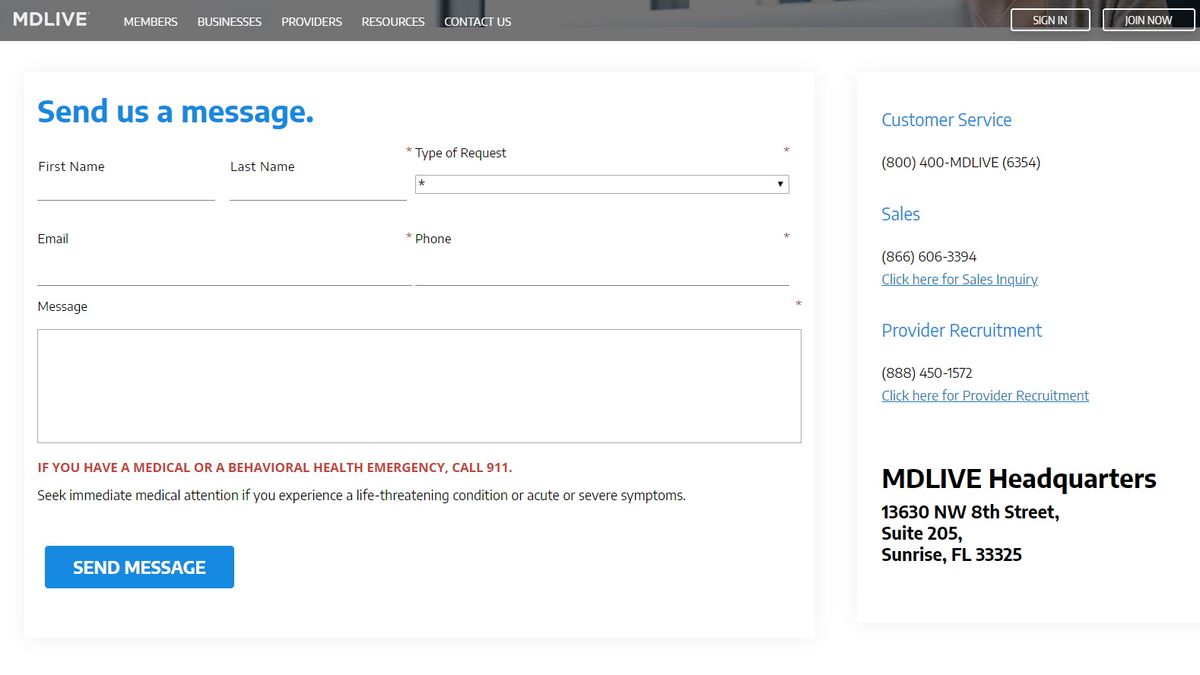Select the 'Send us a message.' heading

pos(175,112)
